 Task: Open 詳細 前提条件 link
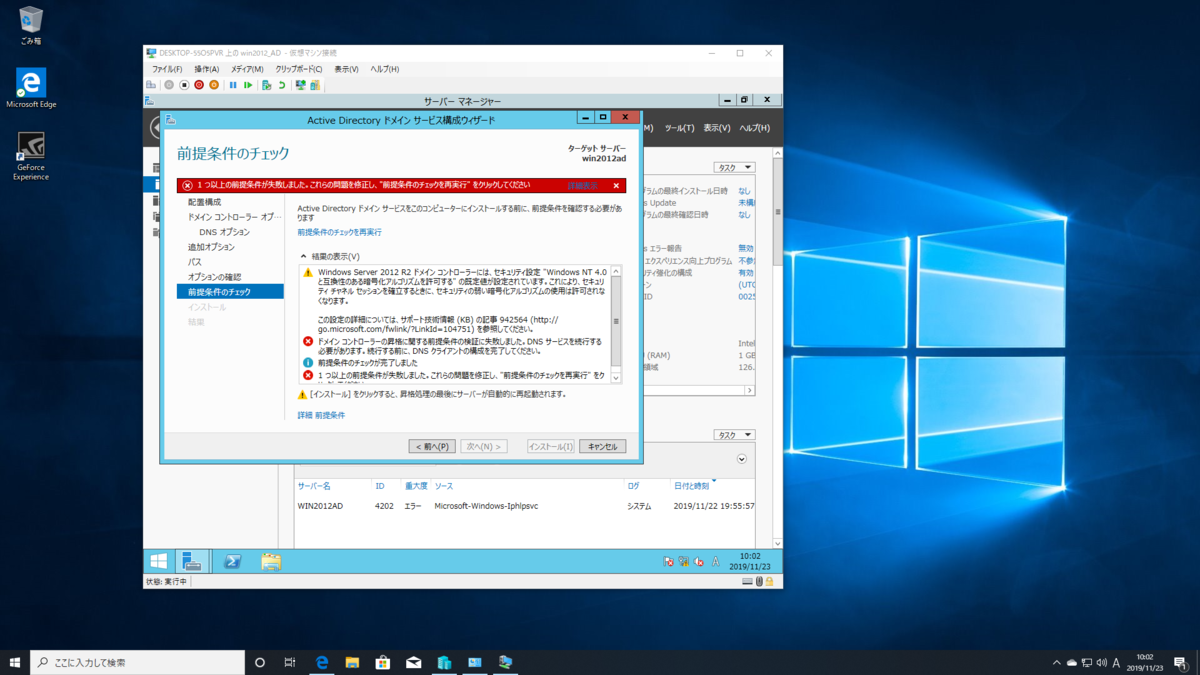coord(321,415)
